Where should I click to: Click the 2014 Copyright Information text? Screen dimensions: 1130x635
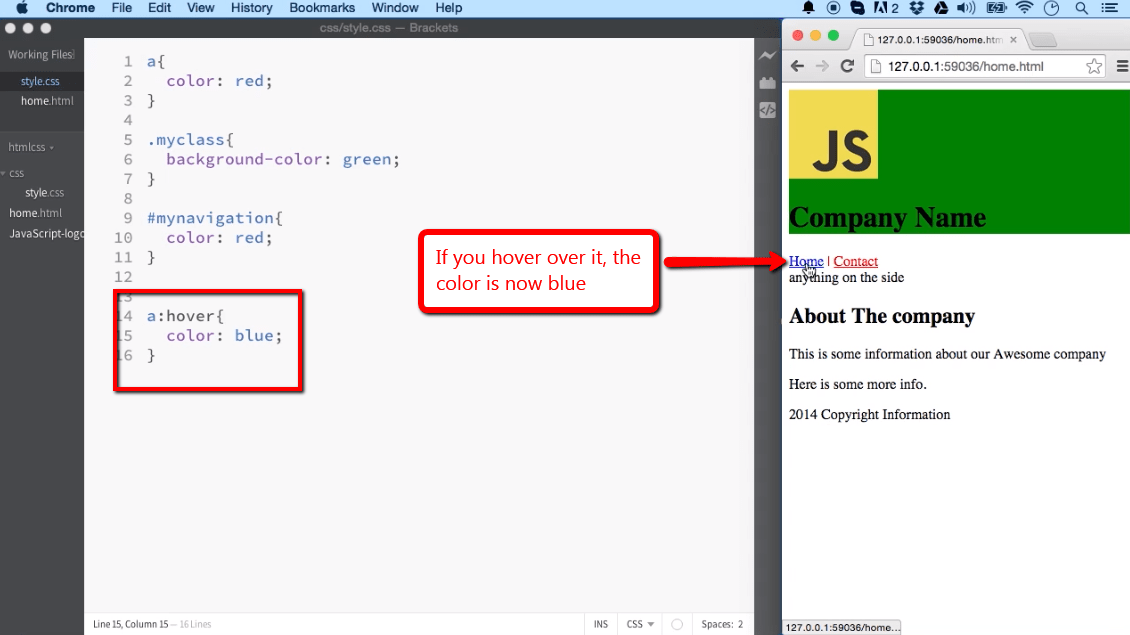click(x=869, y=414)
